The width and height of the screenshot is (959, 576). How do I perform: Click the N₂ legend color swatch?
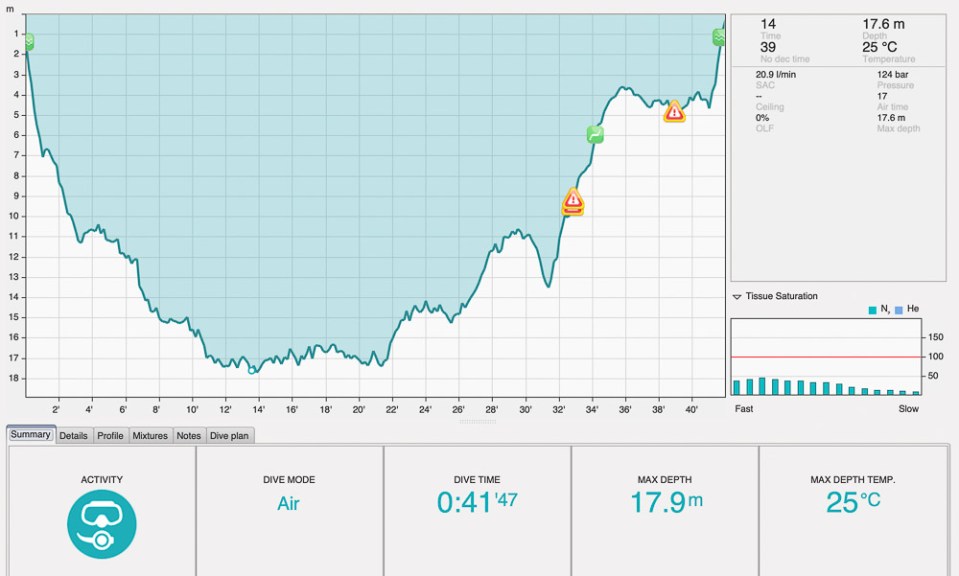872,310
